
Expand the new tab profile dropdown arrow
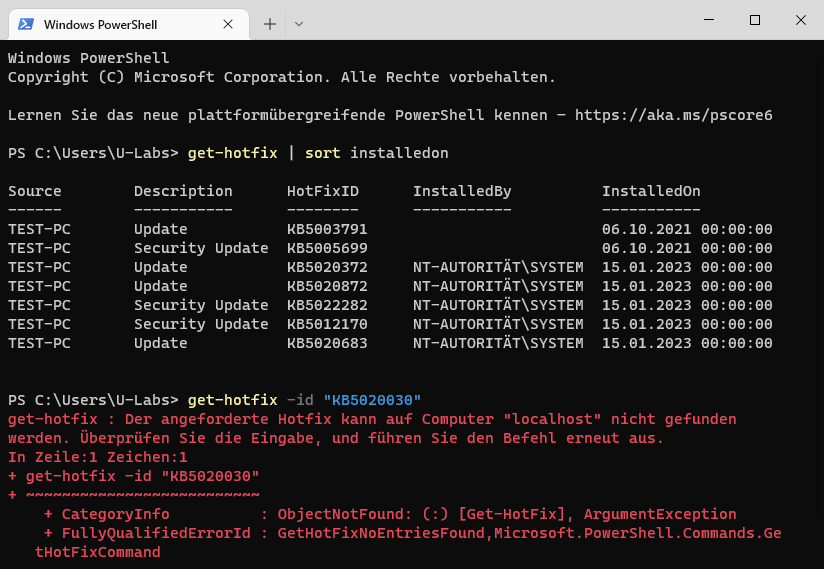298,24
